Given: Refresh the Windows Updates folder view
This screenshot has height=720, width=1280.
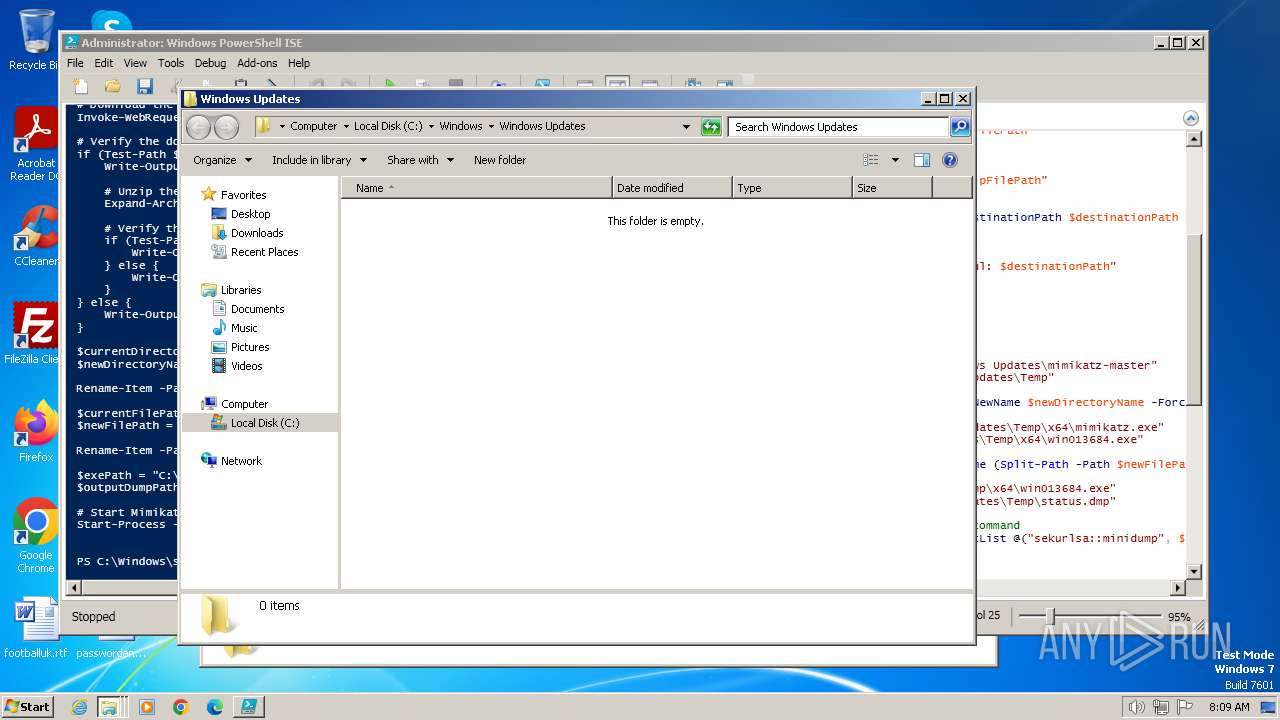Looking at the screenshot, I should click(x=711, y=127).
